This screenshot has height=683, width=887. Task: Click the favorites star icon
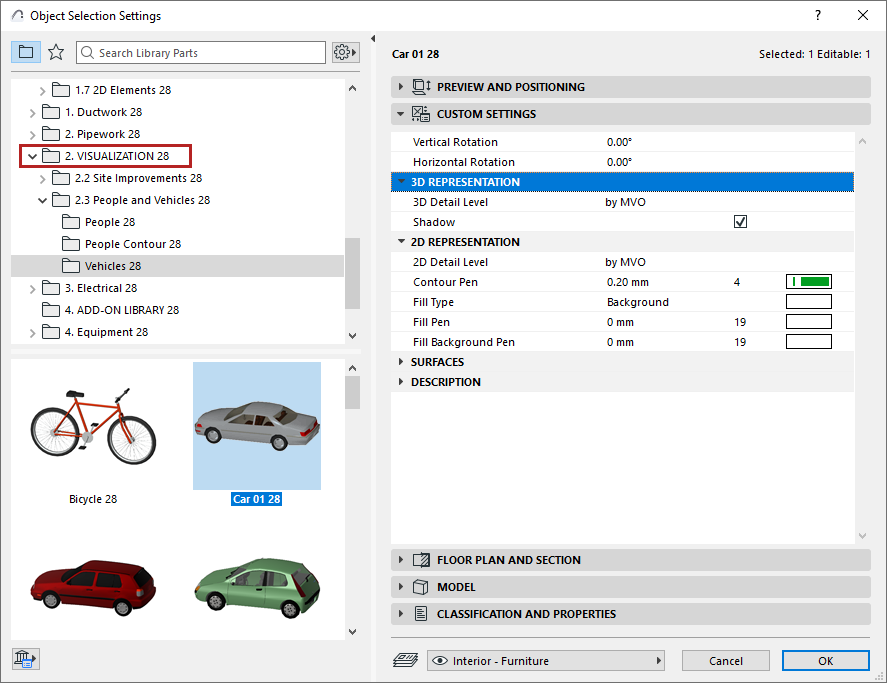click(56, 52)
